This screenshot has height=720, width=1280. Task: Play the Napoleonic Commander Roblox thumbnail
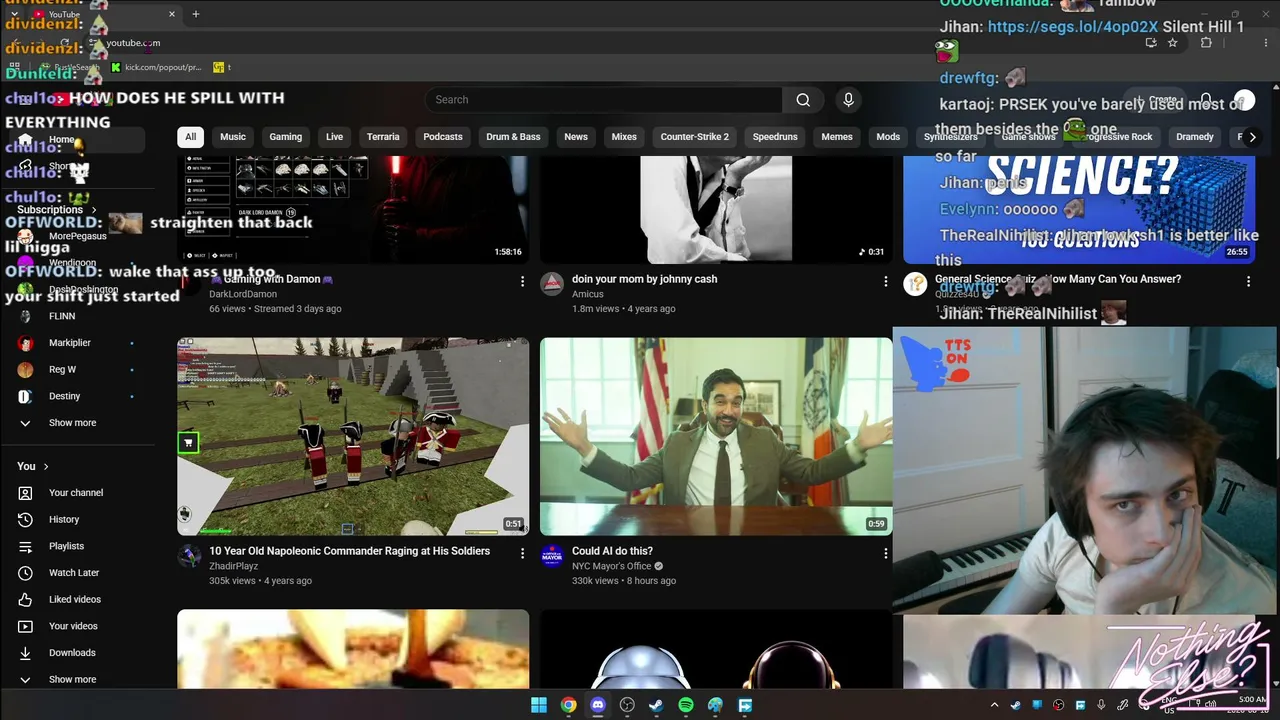click(x=353, y=436)
